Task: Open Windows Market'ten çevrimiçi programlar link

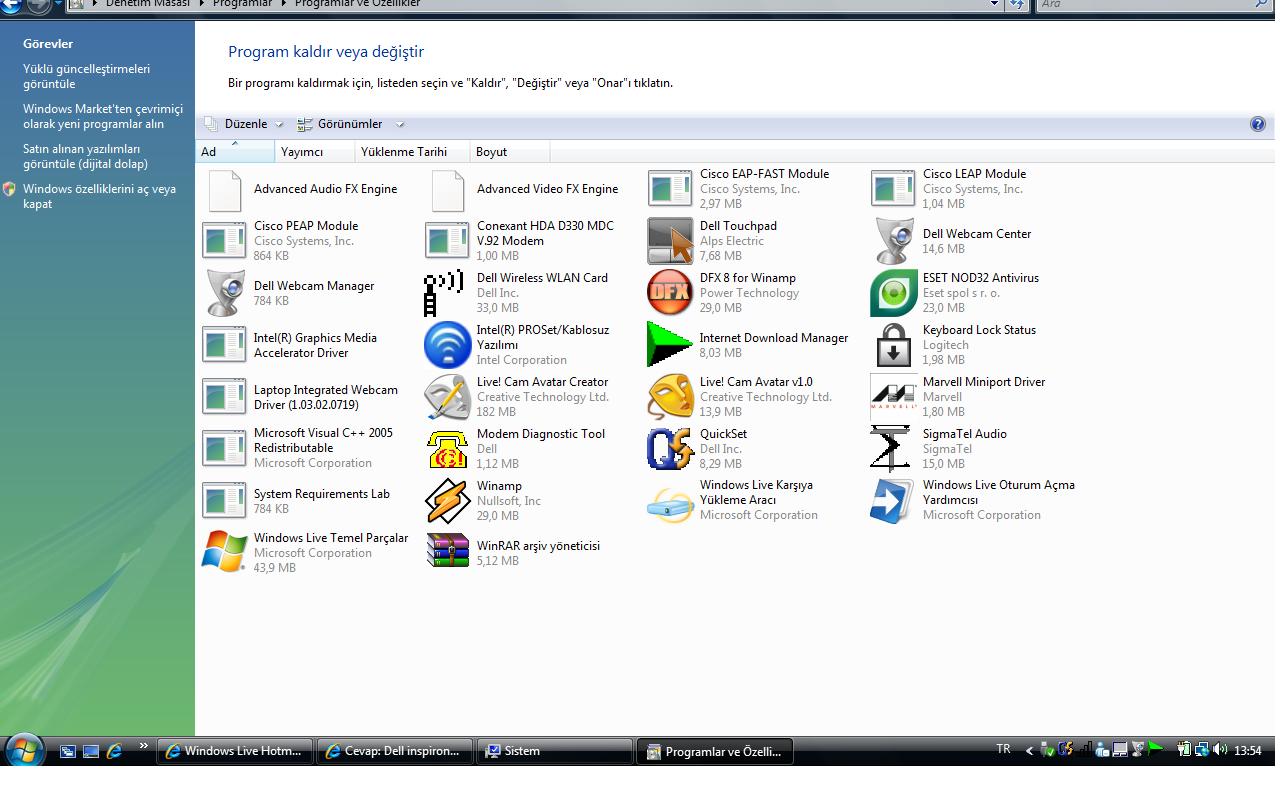Action: [x=103, y=117]
